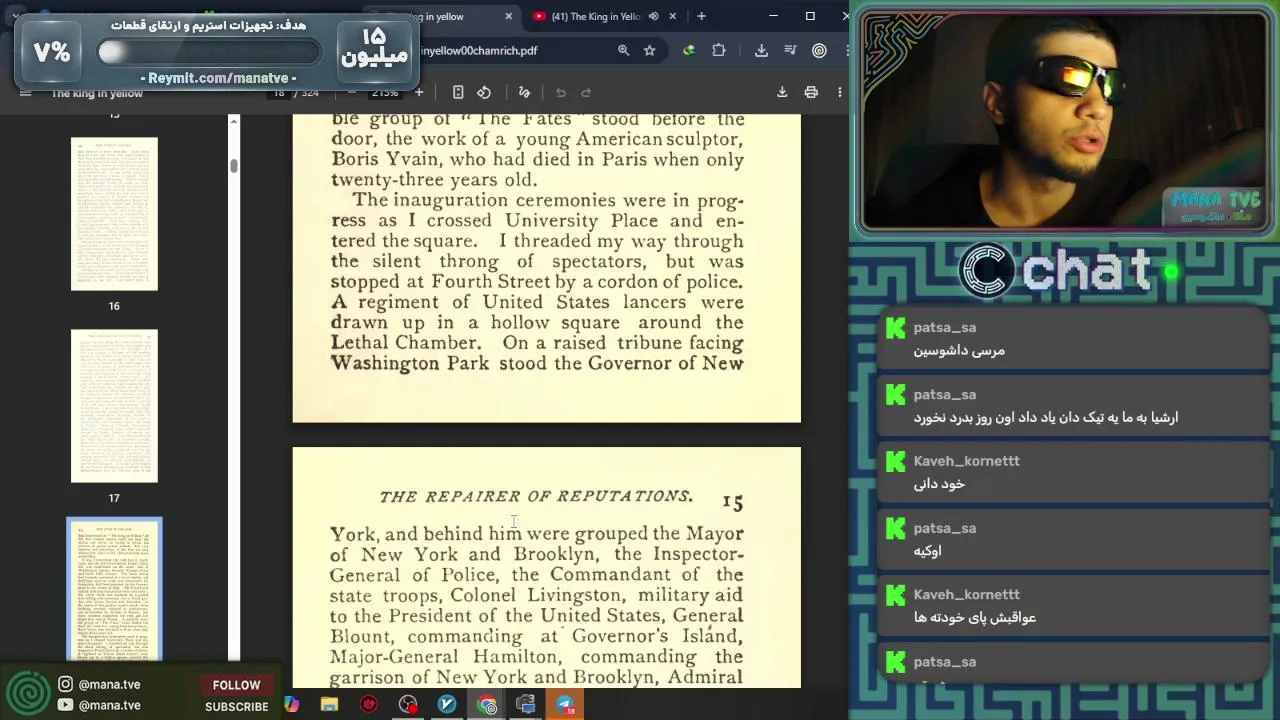1280x720 pixels.
Task: Click the 'The king in yellow' PDF title
Action: pos(97,93)
